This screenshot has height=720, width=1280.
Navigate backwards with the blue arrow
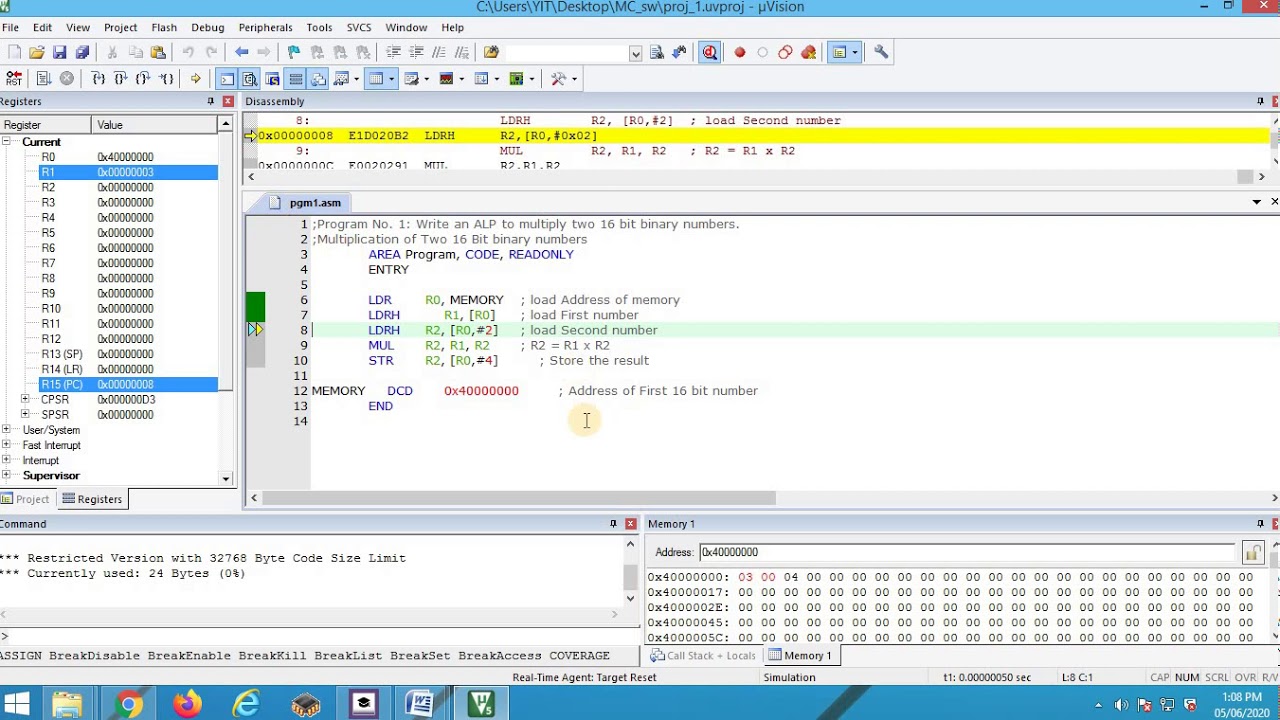pyautogui.click(x=241, y=52)
